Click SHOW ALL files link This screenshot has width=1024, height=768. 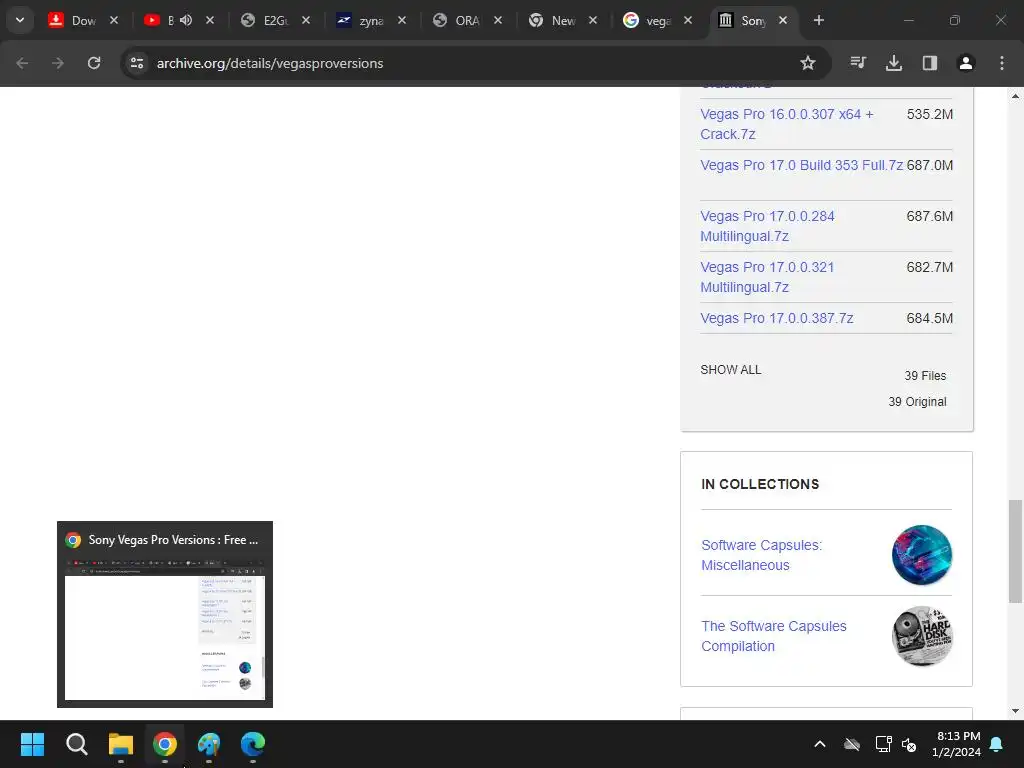pos(730,370)
